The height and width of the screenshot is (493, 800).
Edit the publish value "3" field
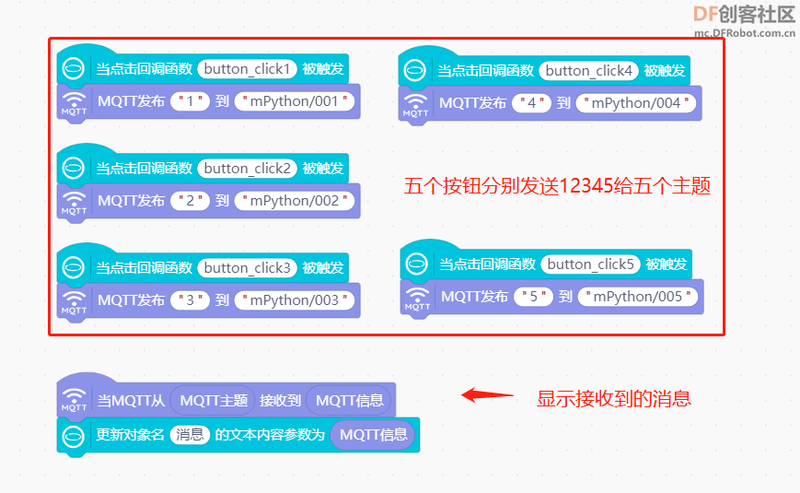(190, 300)
